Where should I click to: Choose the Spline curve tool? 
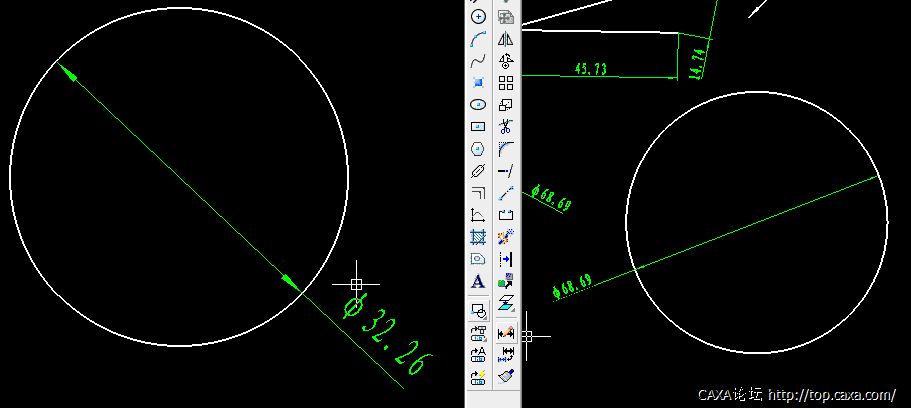tap(478, 61)
